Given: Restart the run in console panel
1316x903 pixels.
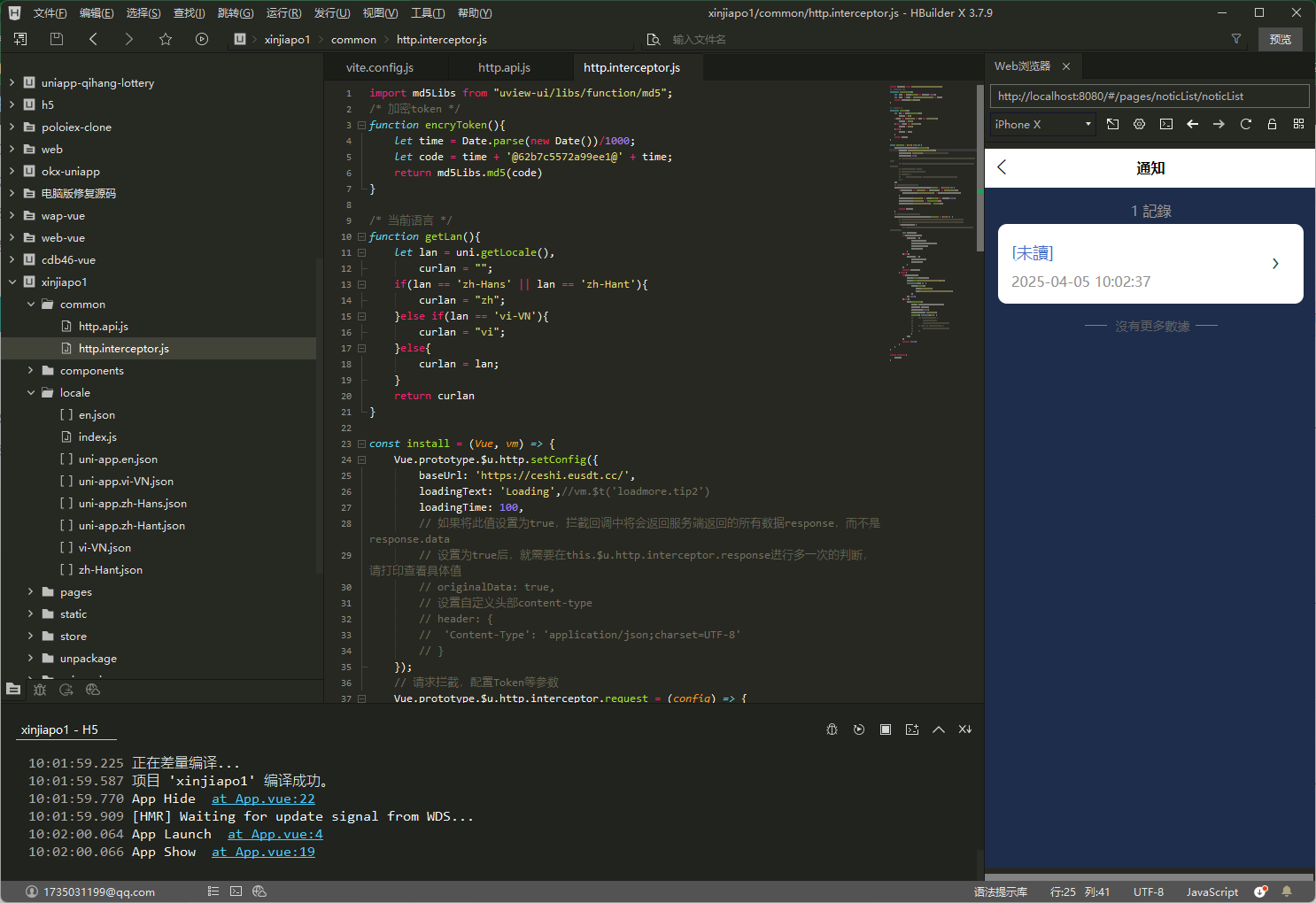Looking at the screenshot, I should point(858,729).
